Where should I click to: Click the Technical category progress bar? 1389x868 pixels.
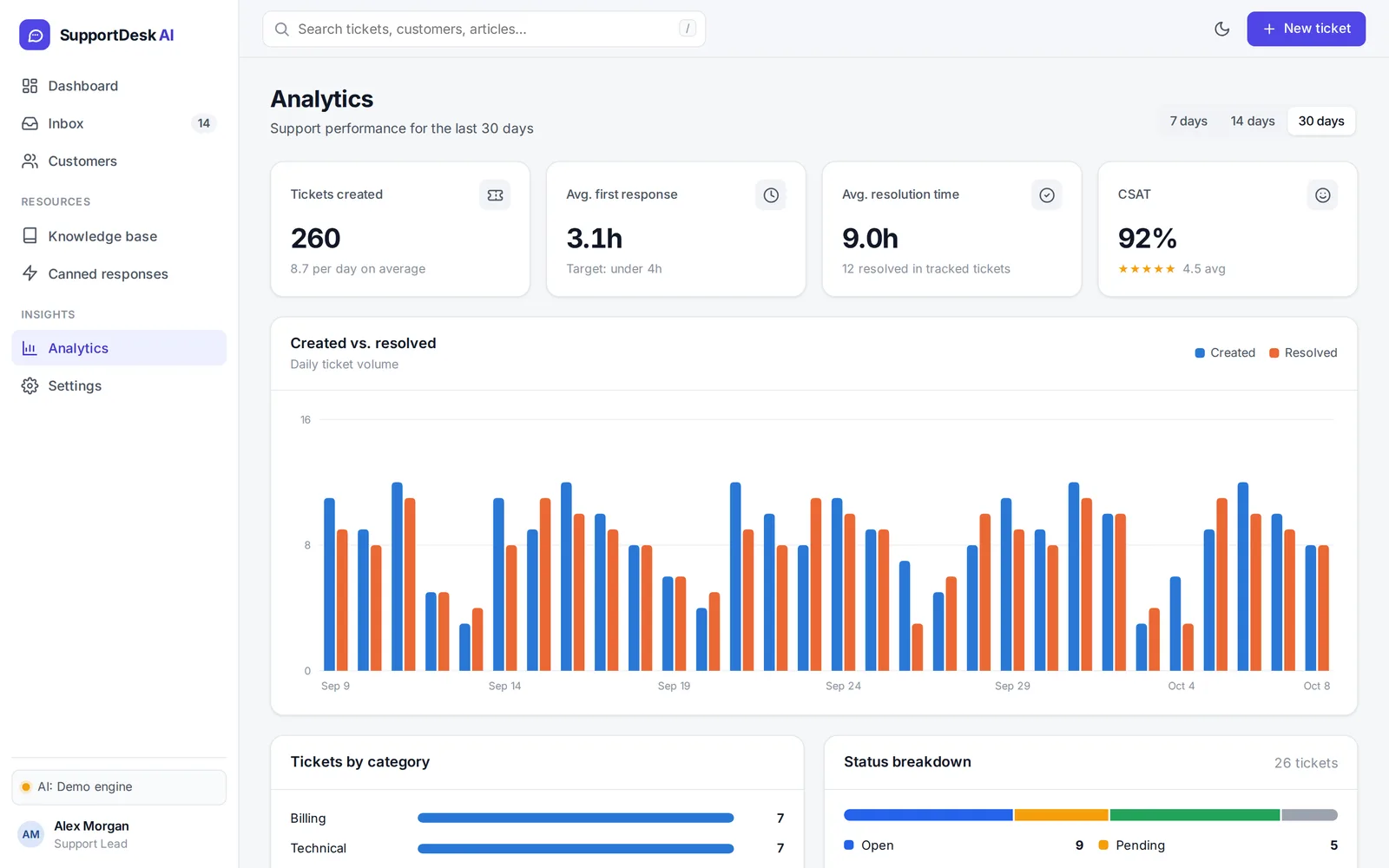576,848
